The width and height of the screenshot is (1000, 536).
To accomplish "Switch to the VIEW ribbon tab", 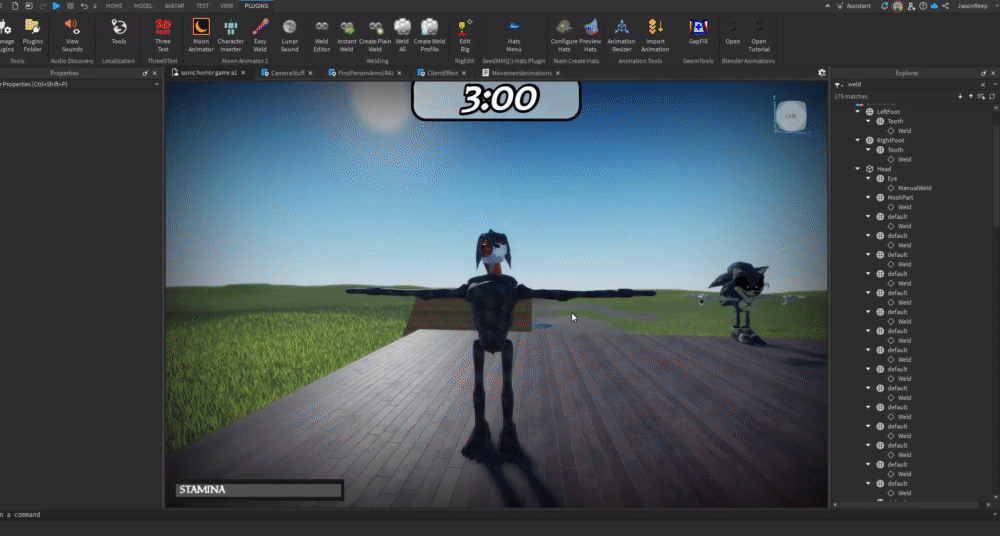I will pos(226,6).
